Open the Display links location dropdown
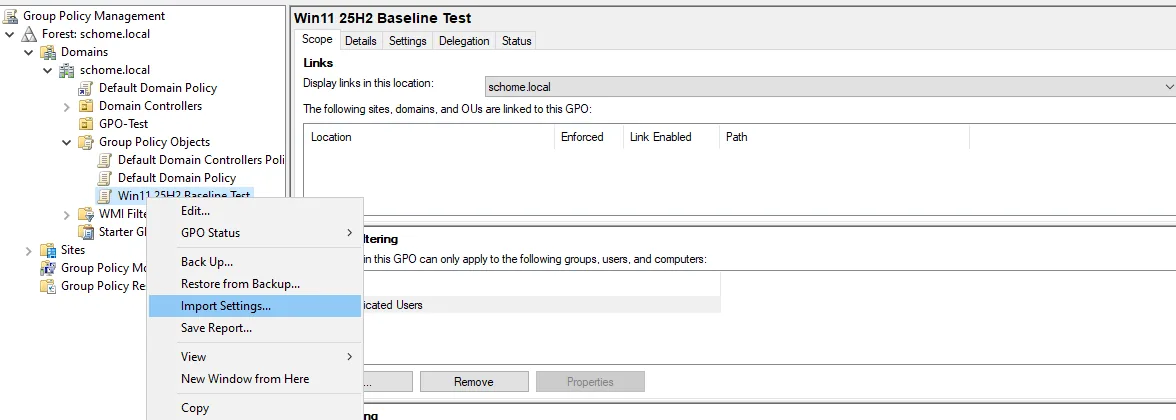Viewport: 1176px width, 420px height. point(1168,87)
